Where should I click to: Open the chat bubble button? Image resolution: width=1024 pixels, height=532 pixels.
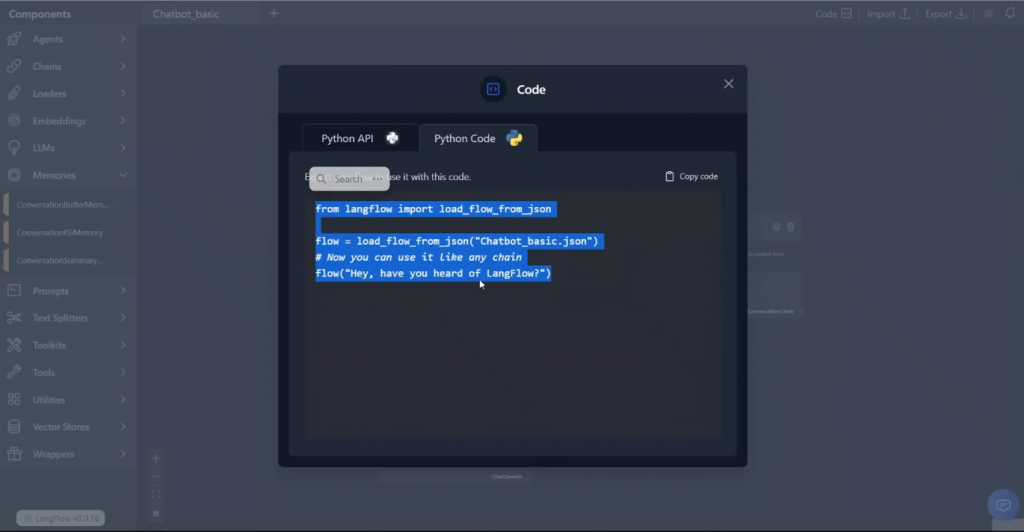coord(1003,505)
